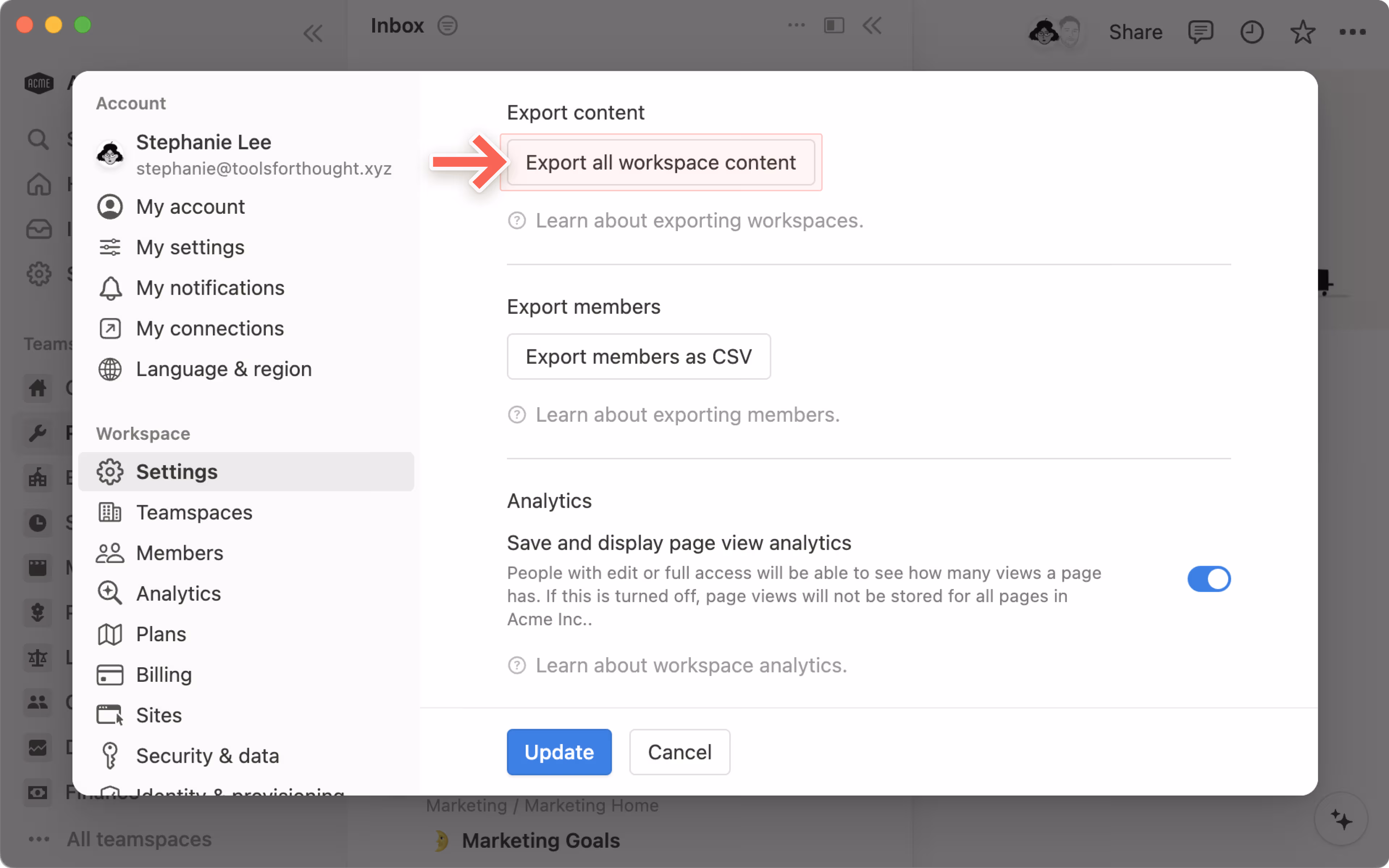The image size is (1389, 868).
Task: Select the Language & region globe icon
Action: pyautogui.click(x=110, y=369)
